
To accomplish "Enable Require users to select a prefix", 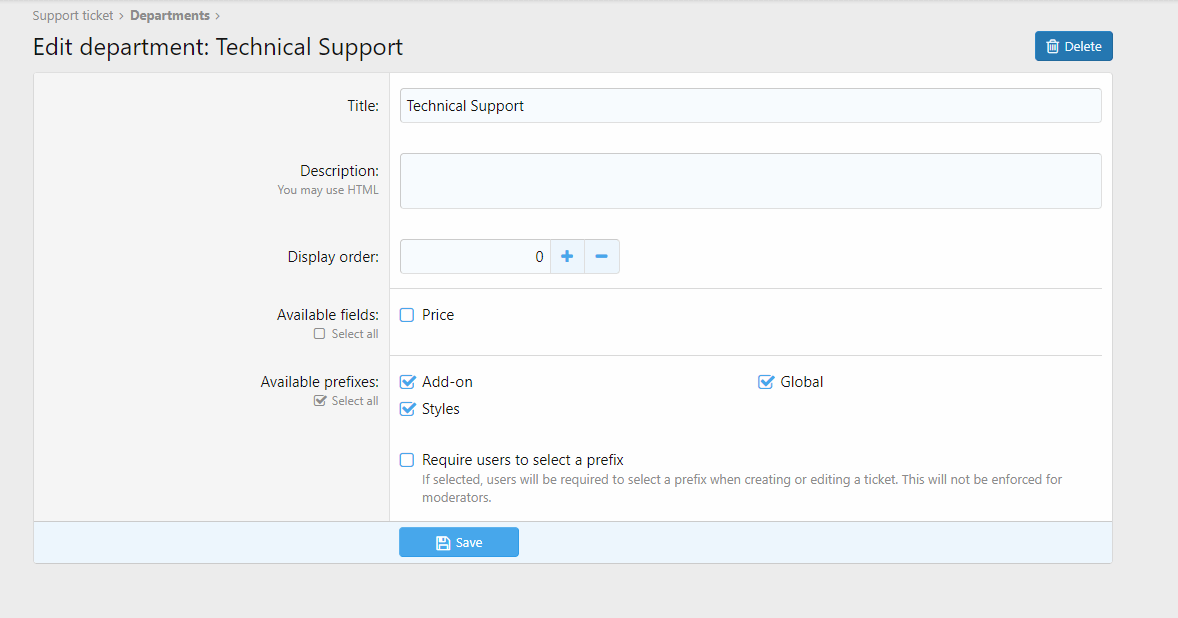I will (x=407, y=460).
